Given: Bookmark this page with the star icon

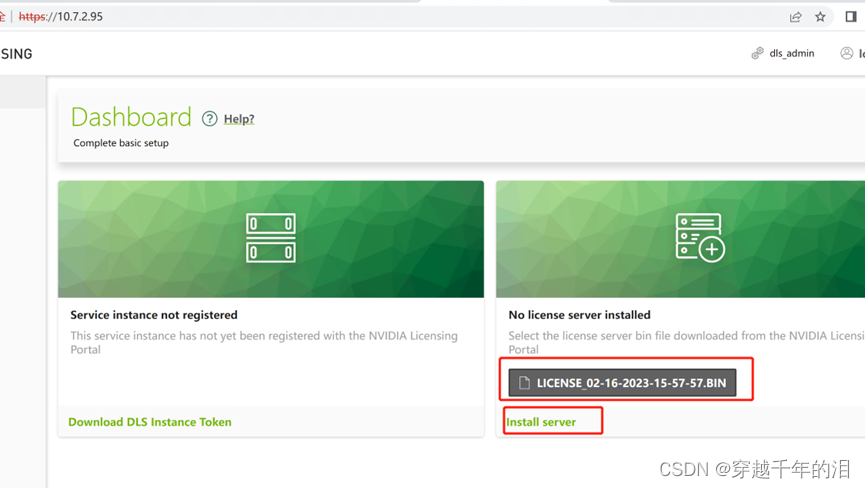Looking at the screenshot, I should click(x=820, y=17).
